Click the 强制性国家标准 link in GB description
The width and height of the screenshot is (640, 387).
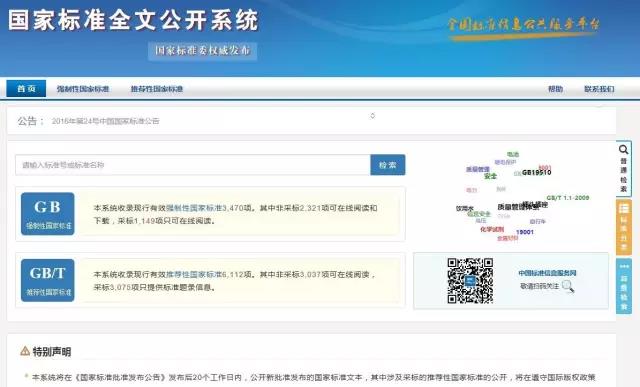[194, 208]
